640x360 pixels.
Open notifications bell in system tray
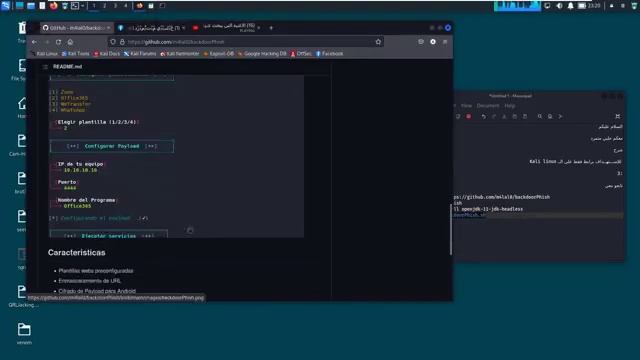coord(570,6)
